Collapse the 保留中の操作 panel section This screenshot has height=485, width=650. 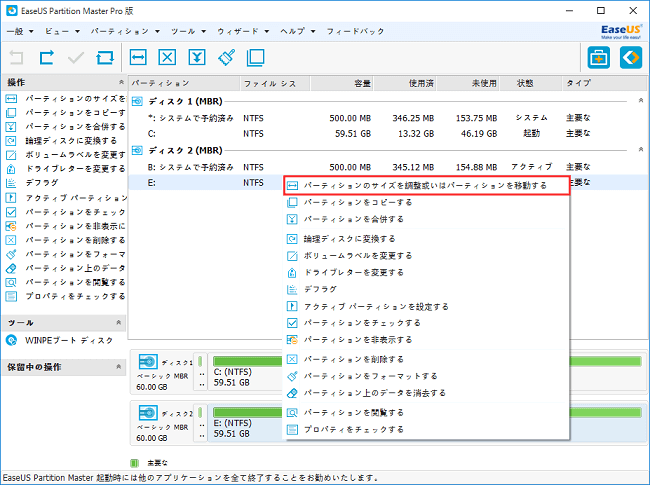(x=119, y=367)
